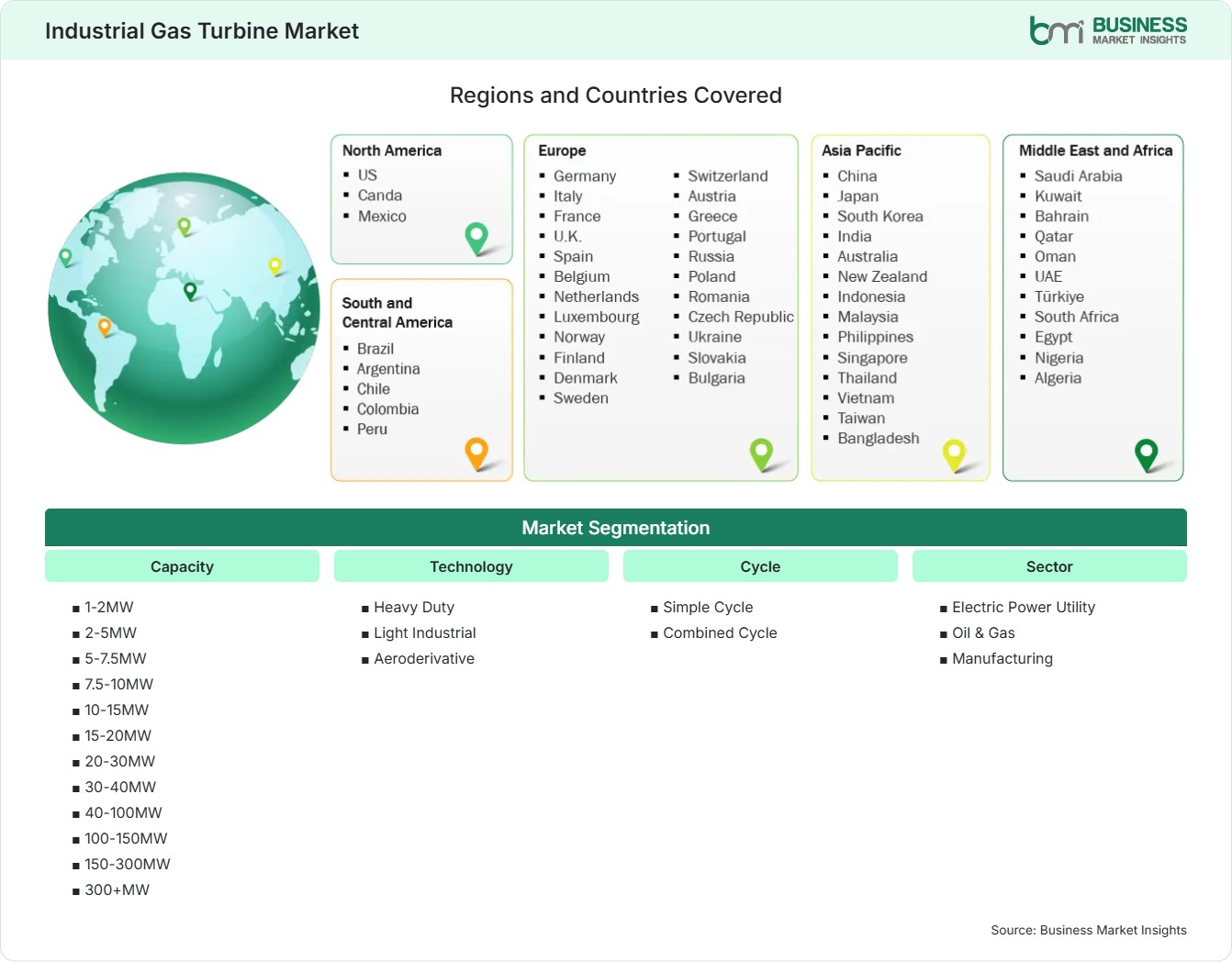Click 'Saudi Arabia' in Middle East and Africa list
The image size is (1232, 962).
coord(1078,176)
